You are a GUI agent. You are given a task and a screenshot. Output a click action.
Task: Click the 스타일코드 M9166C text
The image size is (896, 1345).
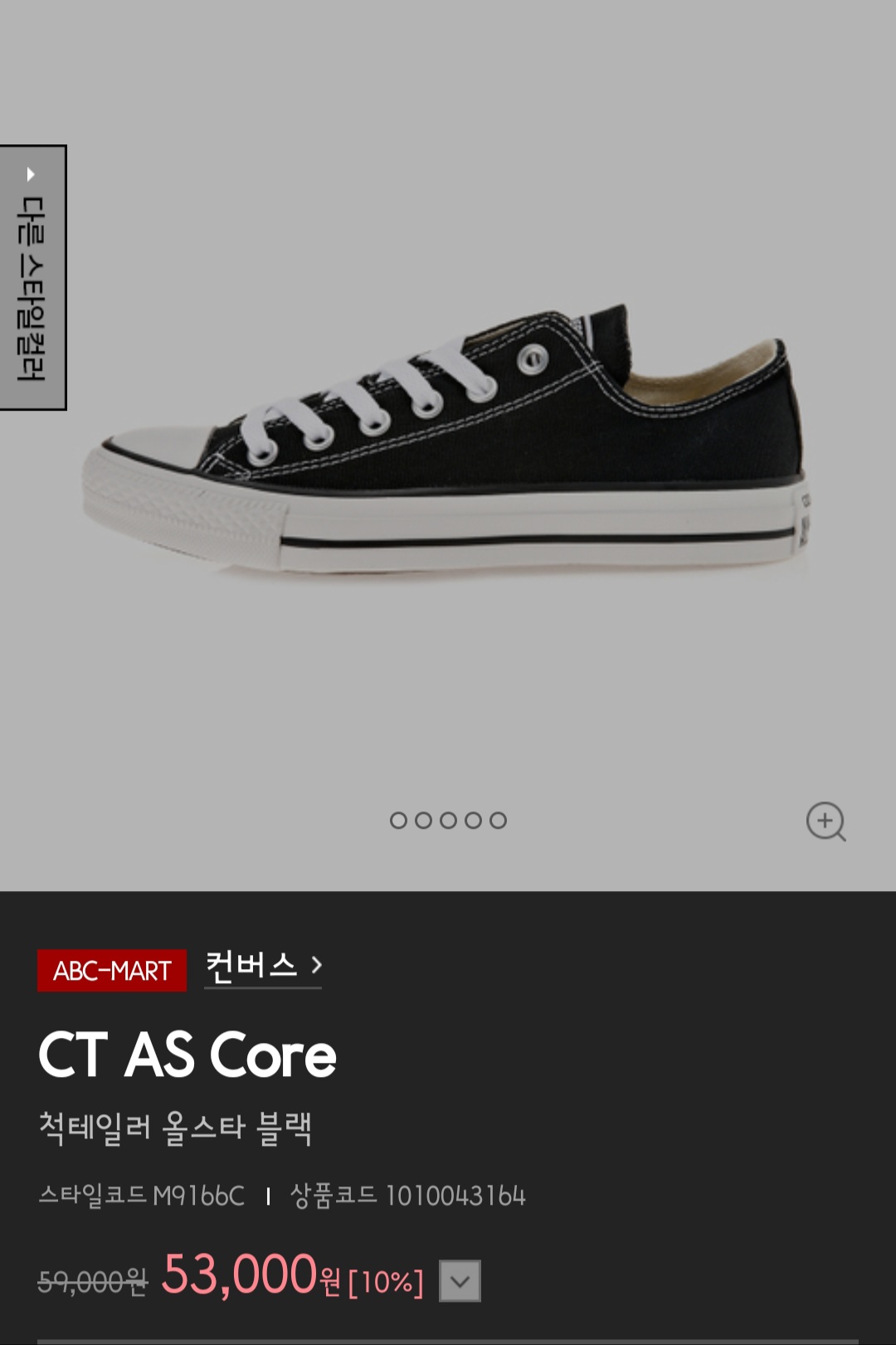(141, 1196)
